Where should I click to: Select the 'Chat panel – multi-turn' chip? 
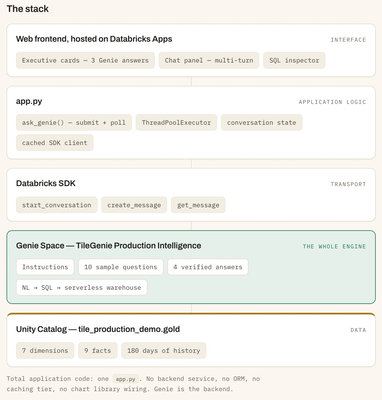point(209,60)
